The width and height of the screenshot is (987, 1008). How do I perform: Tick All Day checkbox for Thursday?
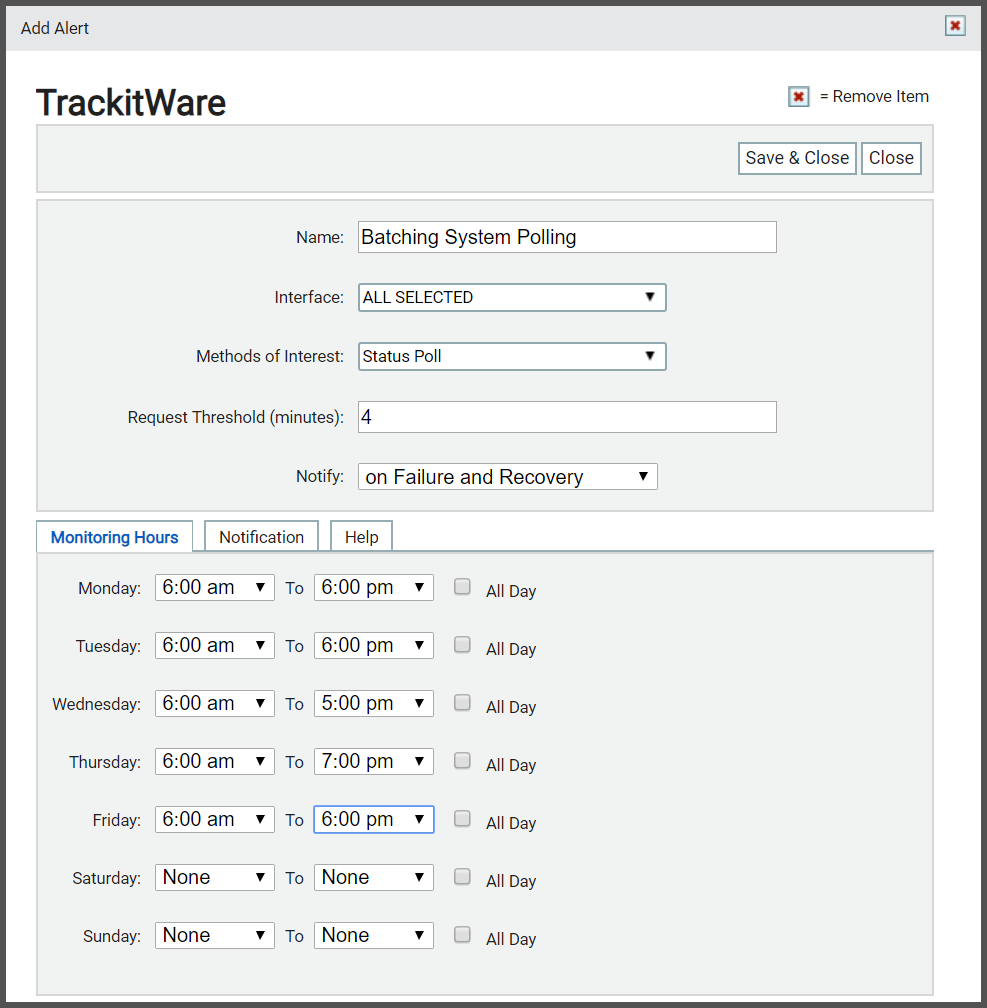[462, 760]
